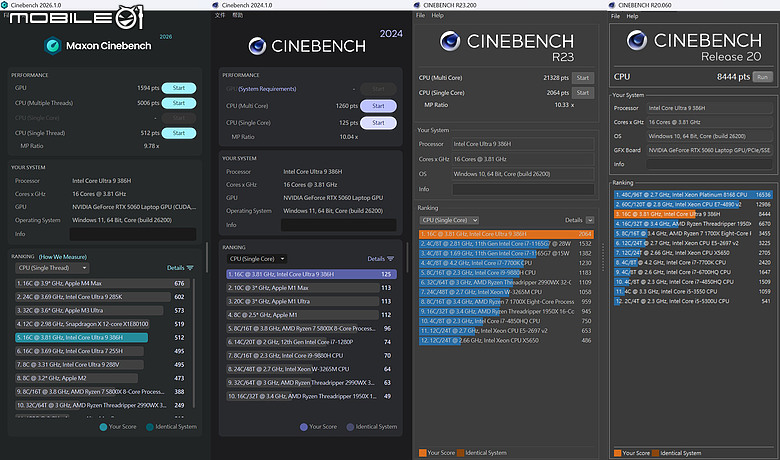The image size is (780, 460).
Task: Select Intel Core i7-1280P ranking row
Action: pos(311,342)
